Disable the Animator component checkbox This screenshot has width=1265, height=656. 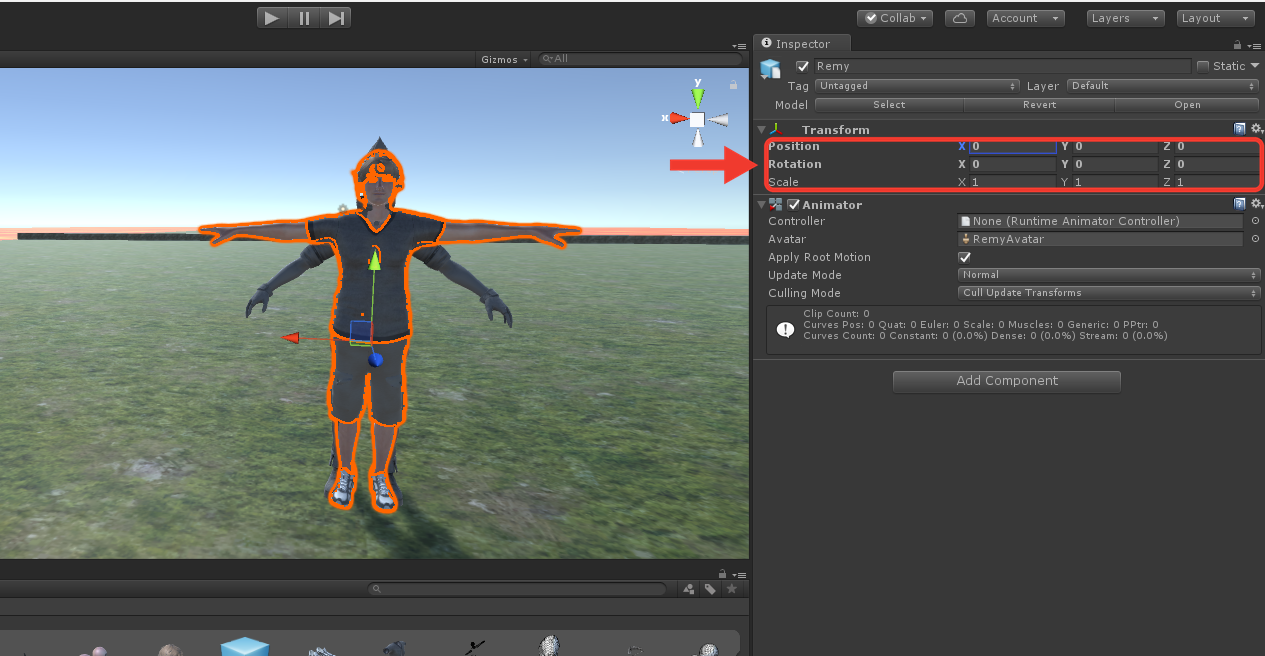pyautogui.click(x=794, y=204)
